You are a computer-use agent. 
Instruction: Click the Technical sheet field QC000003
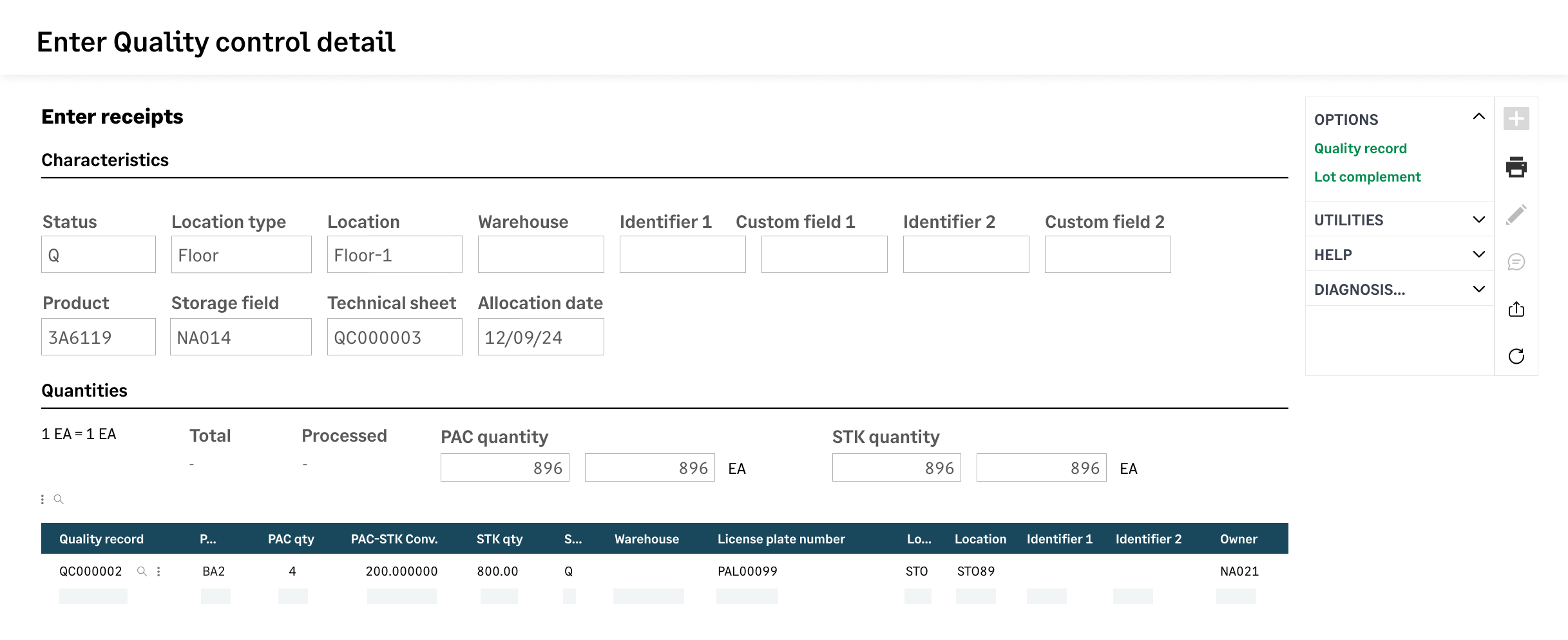pyautogui.click(x=394, y=337)
